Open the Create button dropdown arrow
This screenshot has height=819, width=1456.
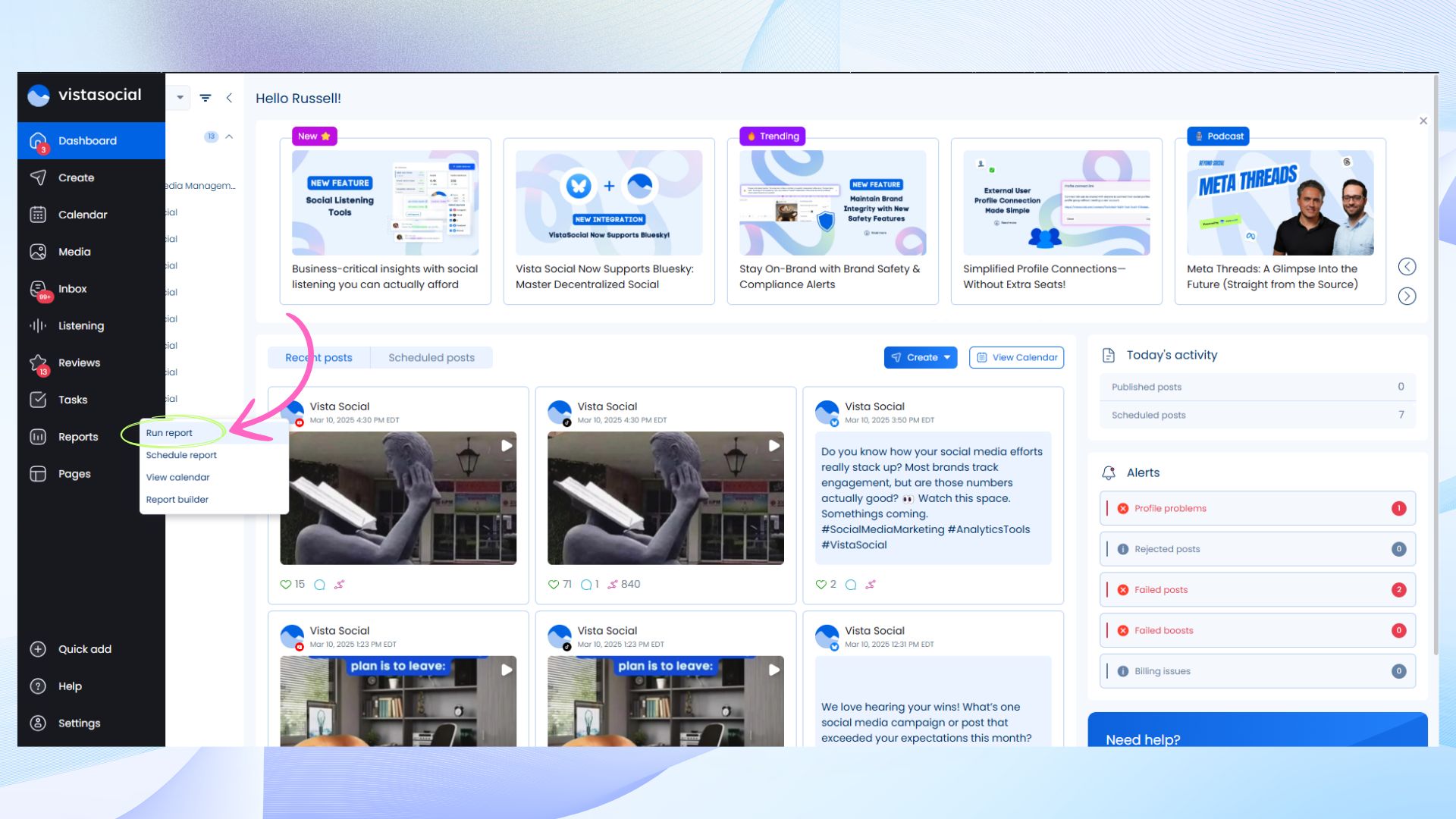tap(947, 358)
